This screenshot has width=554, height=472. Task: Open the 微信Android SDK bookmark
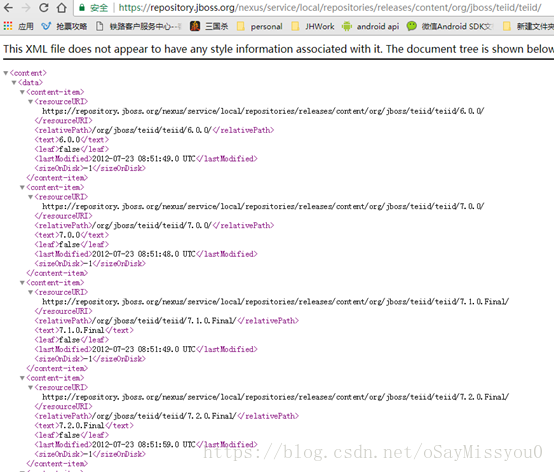click(x=449, y=26)
